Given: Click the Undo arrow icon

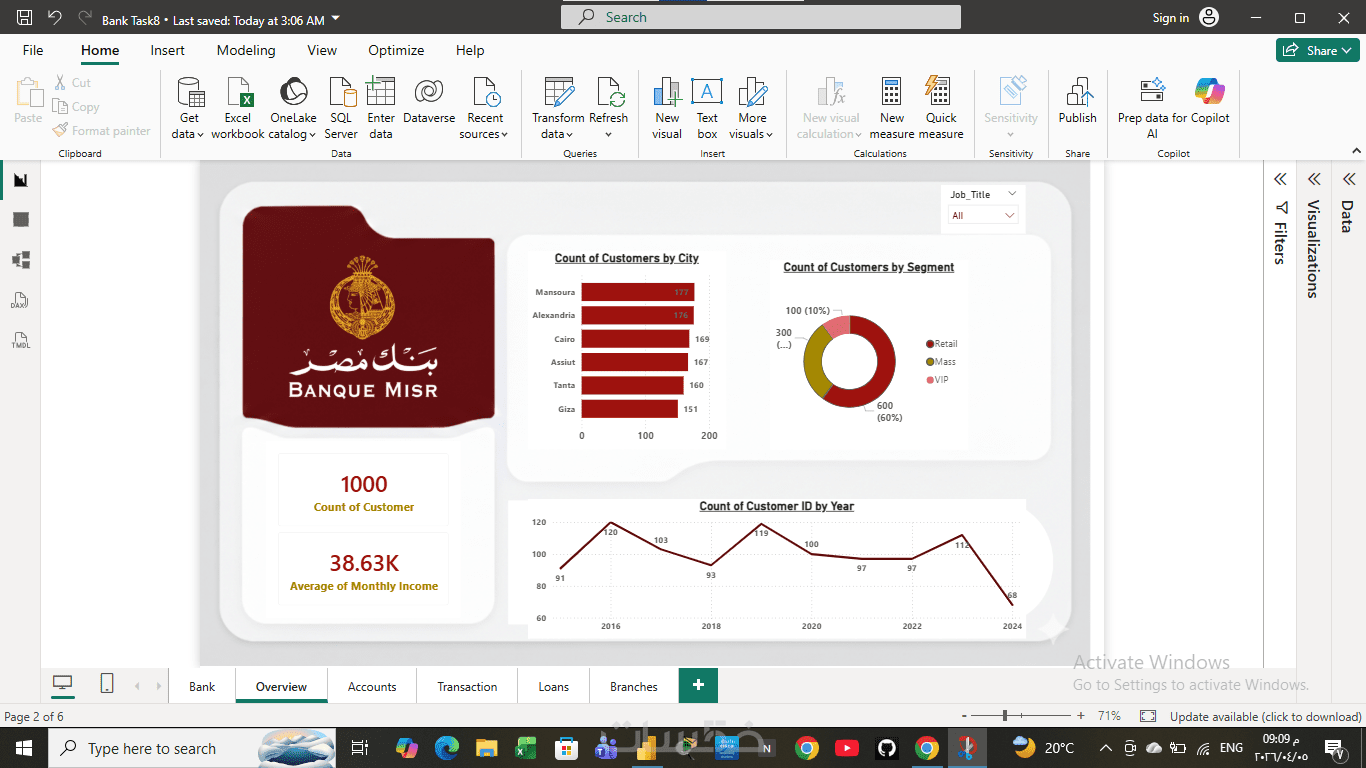Looking at the screenshot, I should click(x=54, y=18).
